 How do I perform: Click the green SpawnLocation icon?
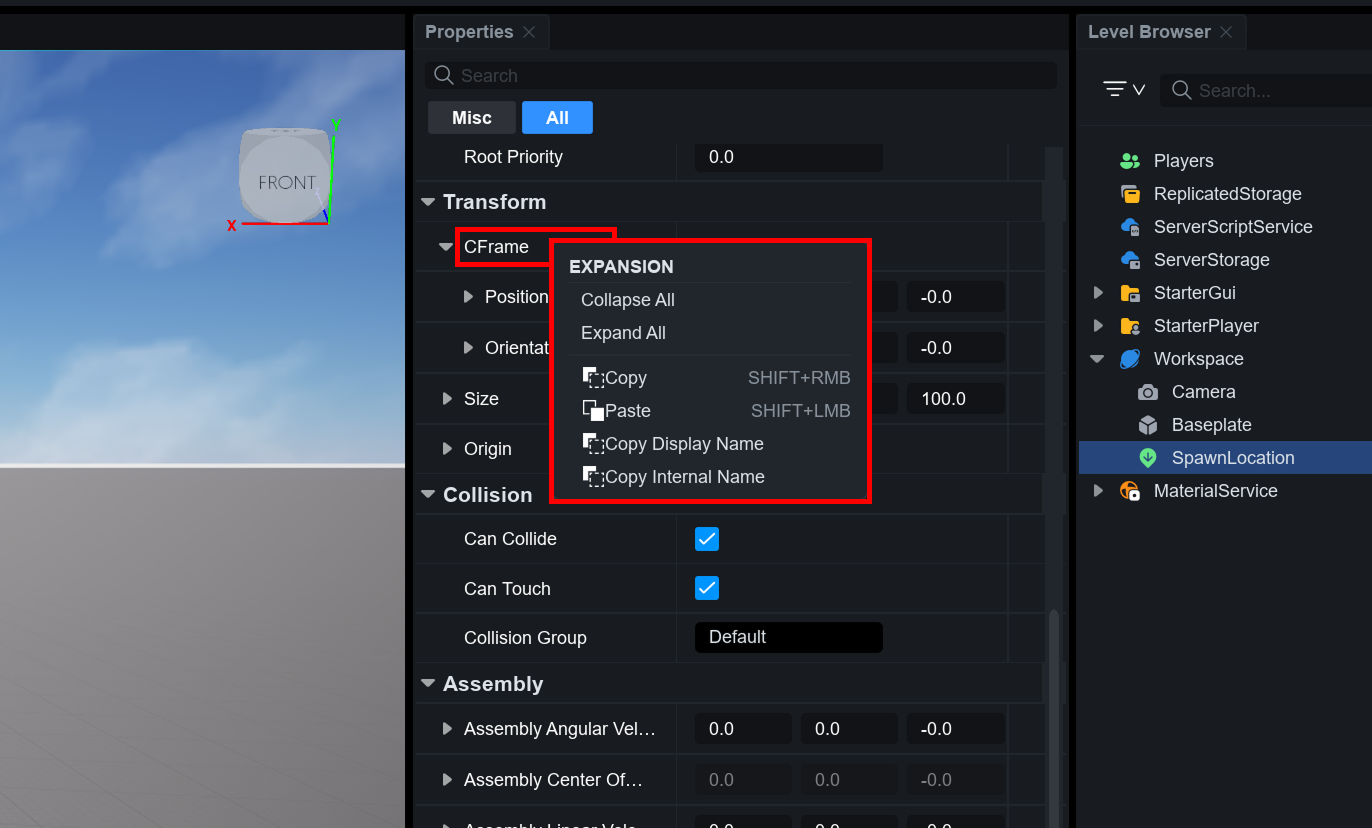click(1148, 458)
